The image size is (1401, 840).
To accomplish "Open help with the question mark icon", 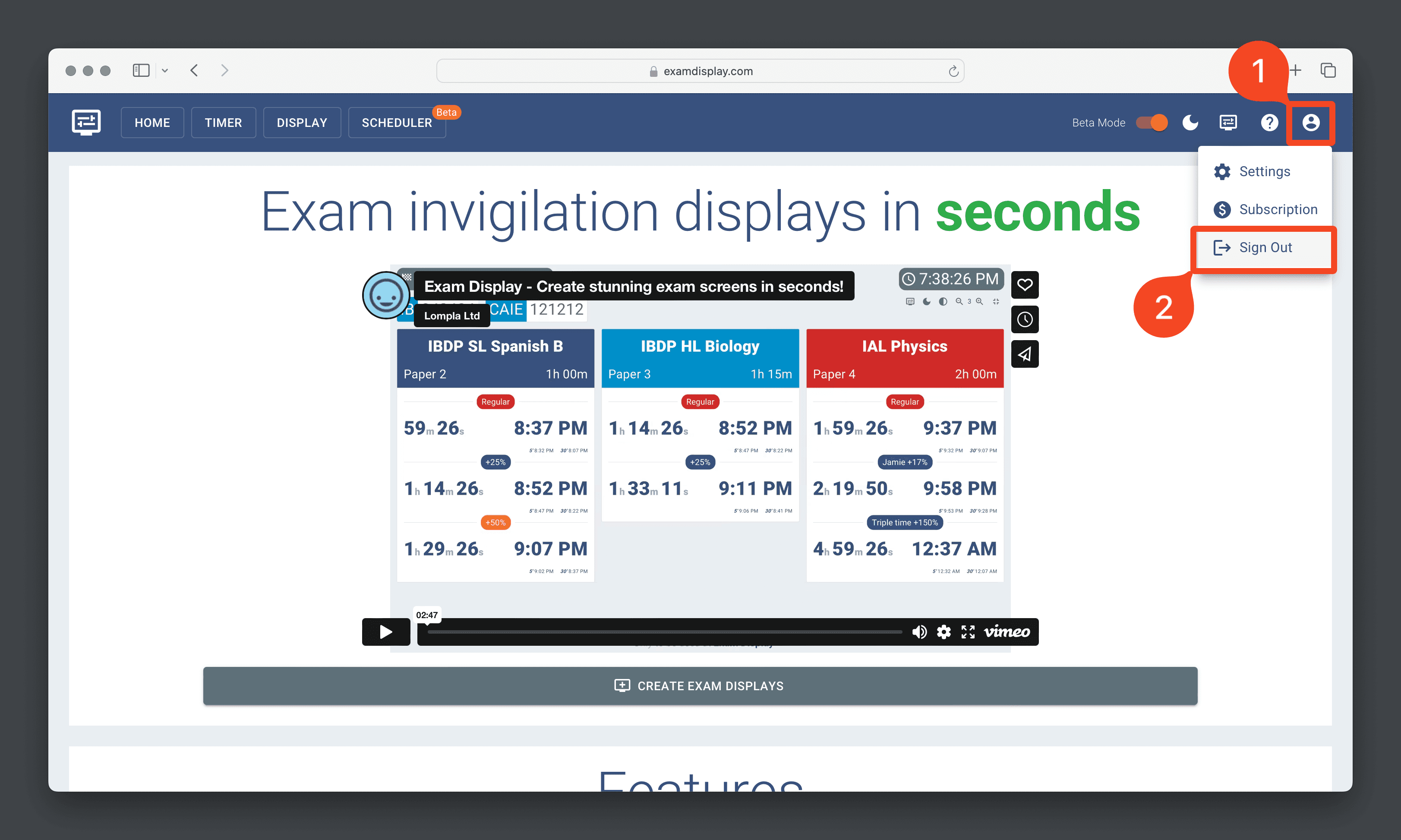I will pyautogui.click(x=1269, y=123).
